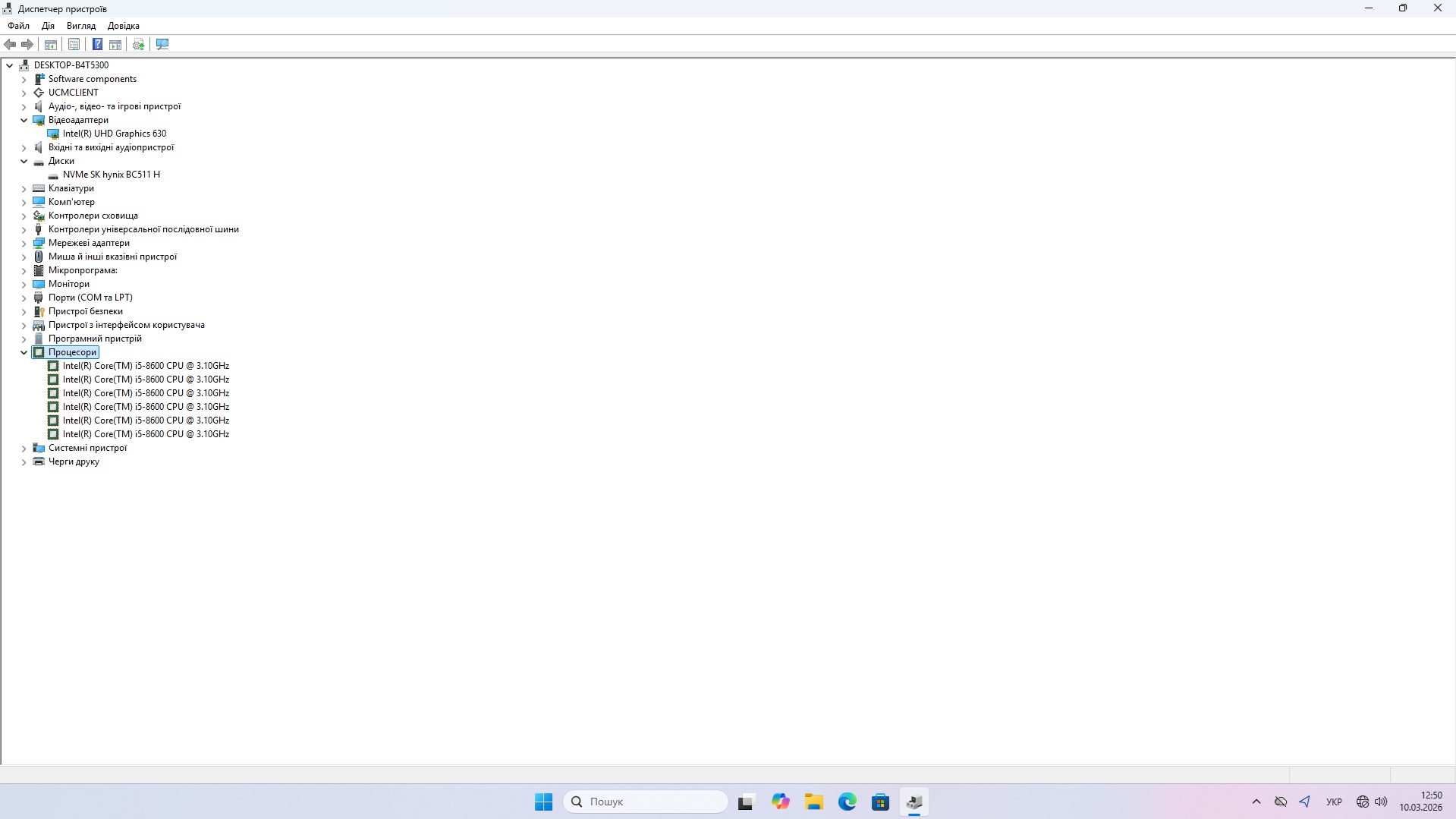Open the Microsoft Edge taskbar icon
Screen dimensions: 1456x819
(x=847, y=802)
